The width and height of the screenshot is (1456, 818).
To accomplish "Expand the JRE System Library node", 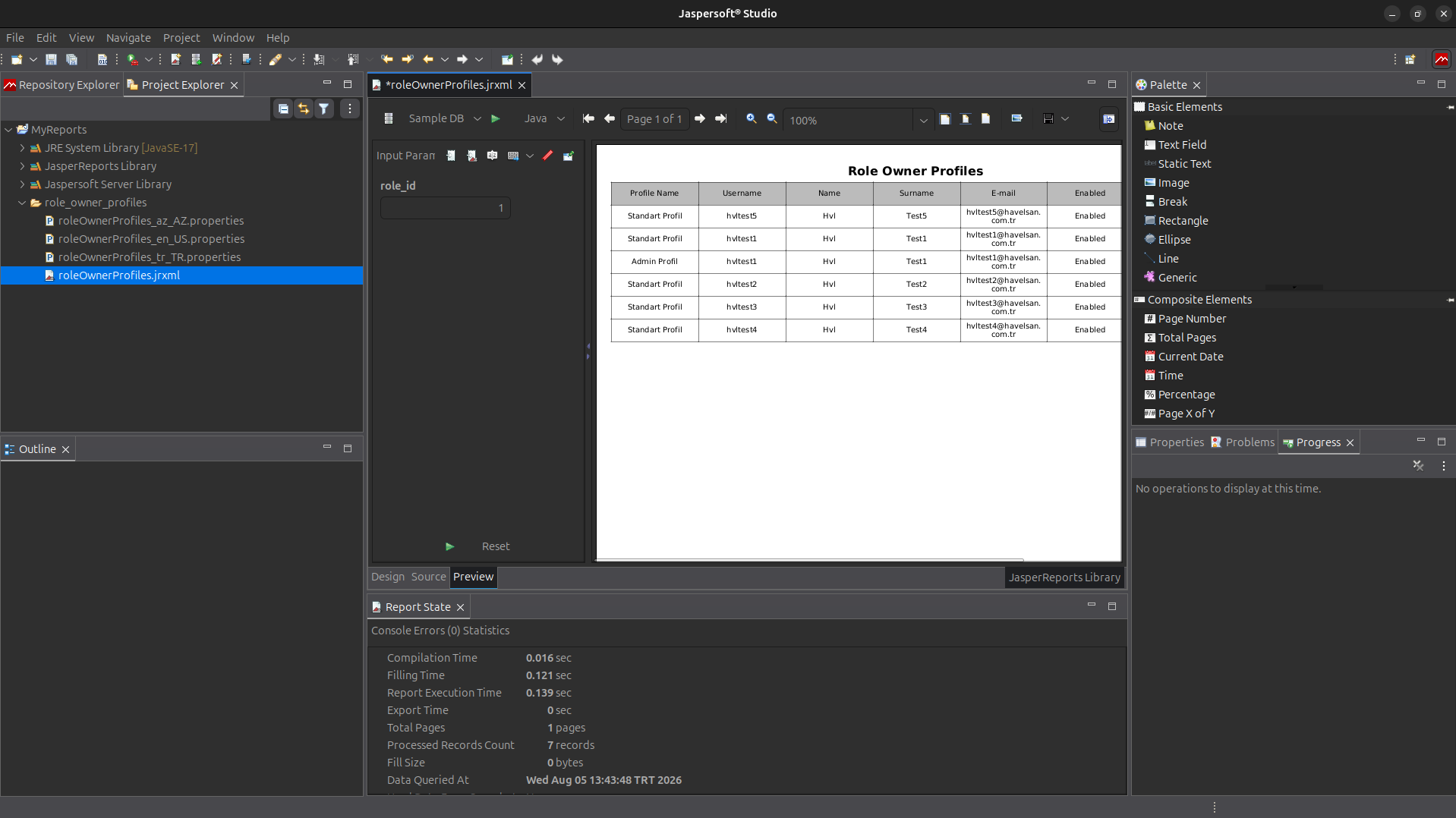I will pos(22,148).
